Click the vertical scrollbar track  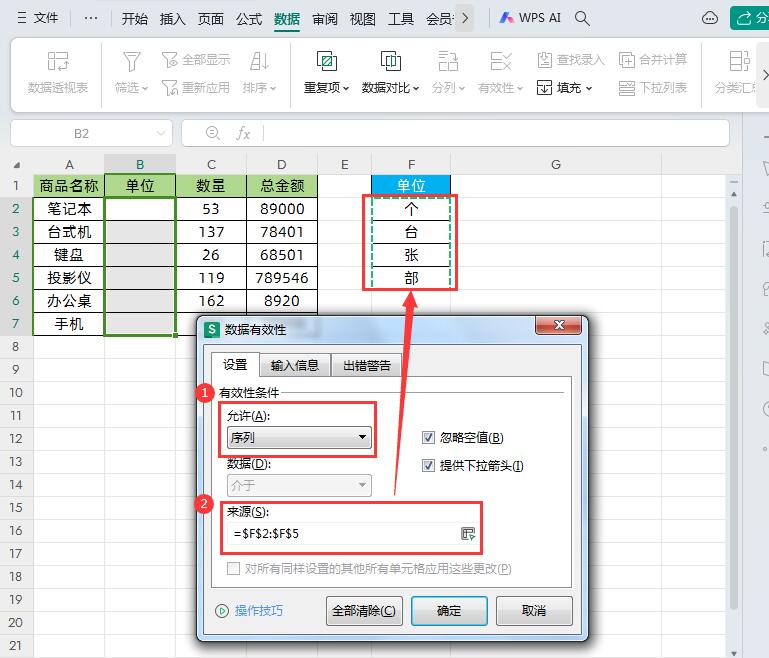(x=734, y=406)
